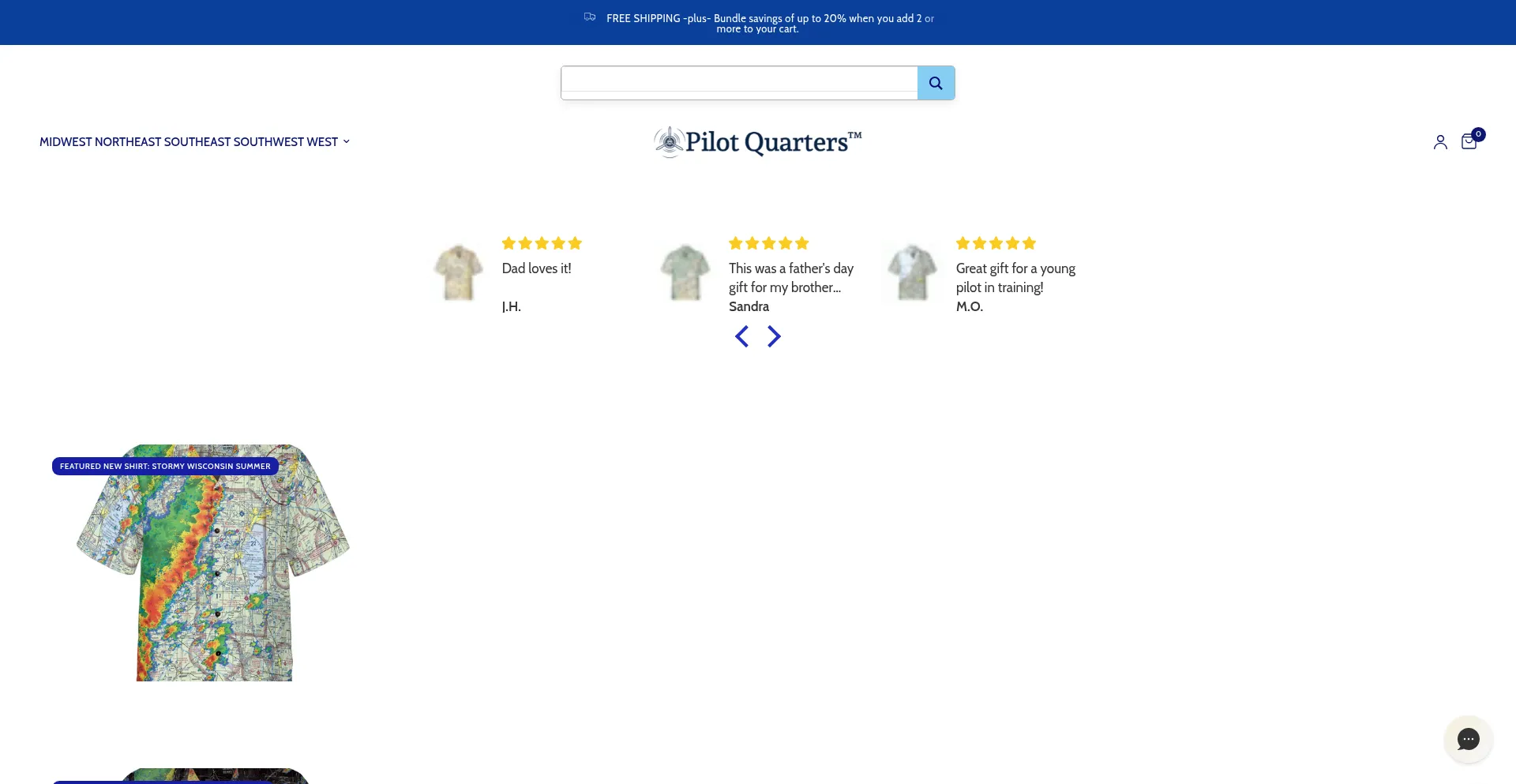Click the 'Dad loves it!' review text
The image size is (1516, 784).
pos(536,268)
